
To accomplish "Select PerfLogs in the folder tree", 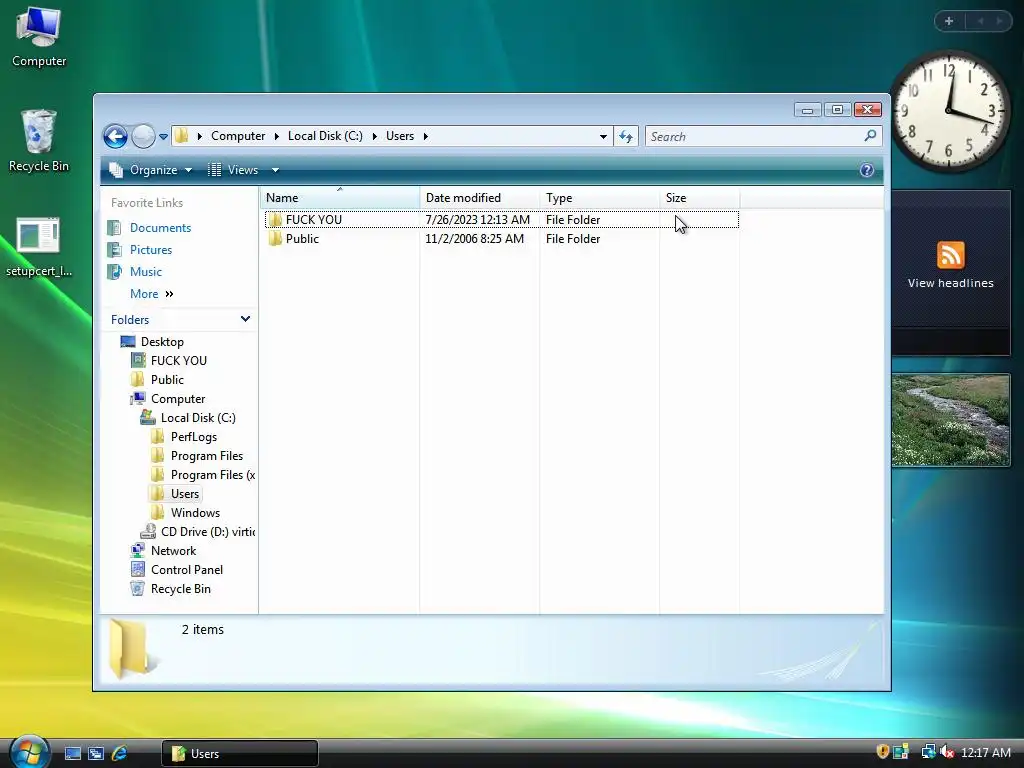I will (193, 436).
